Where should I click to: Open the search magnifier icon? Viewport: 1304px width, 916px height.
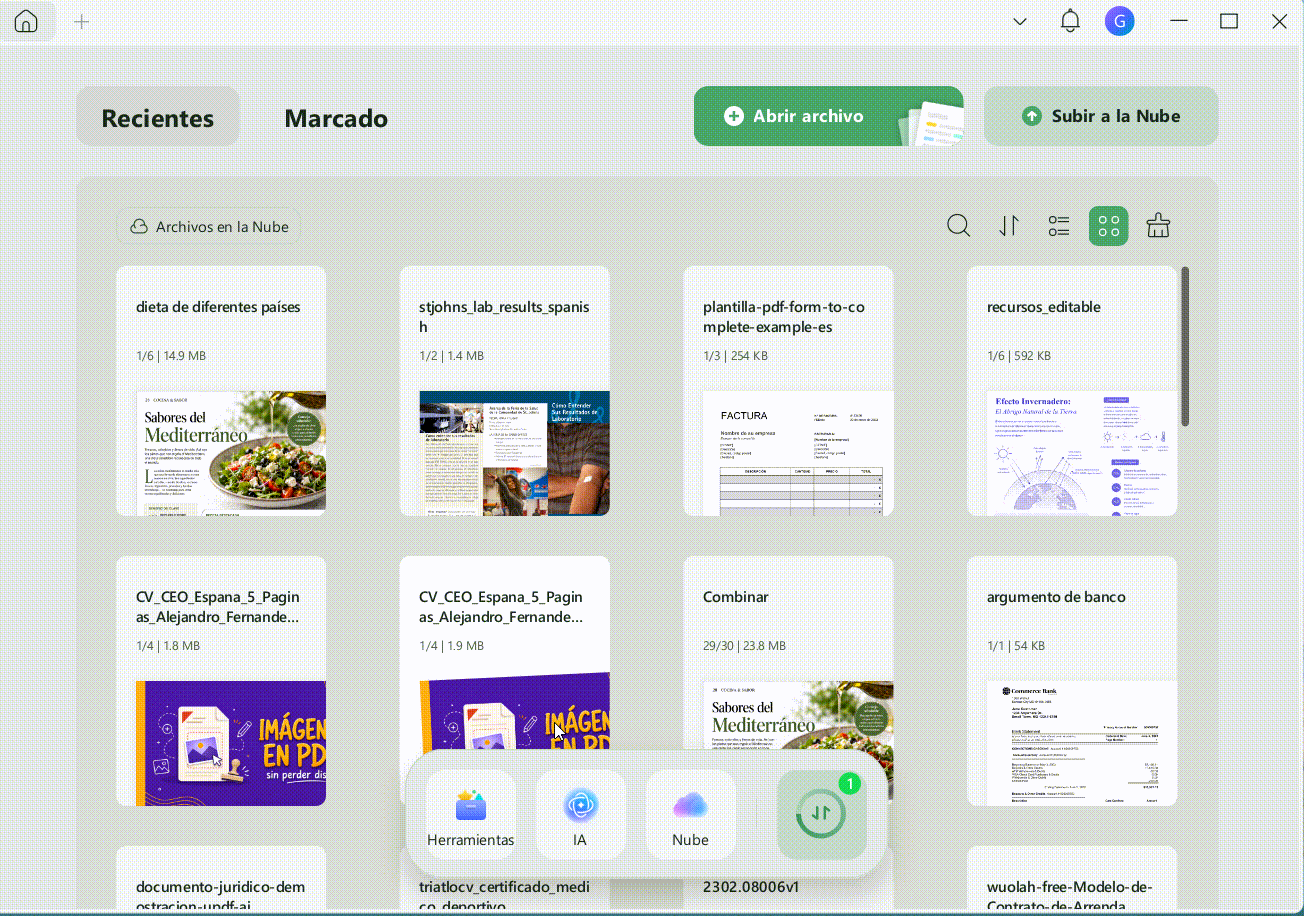(958, 226)
